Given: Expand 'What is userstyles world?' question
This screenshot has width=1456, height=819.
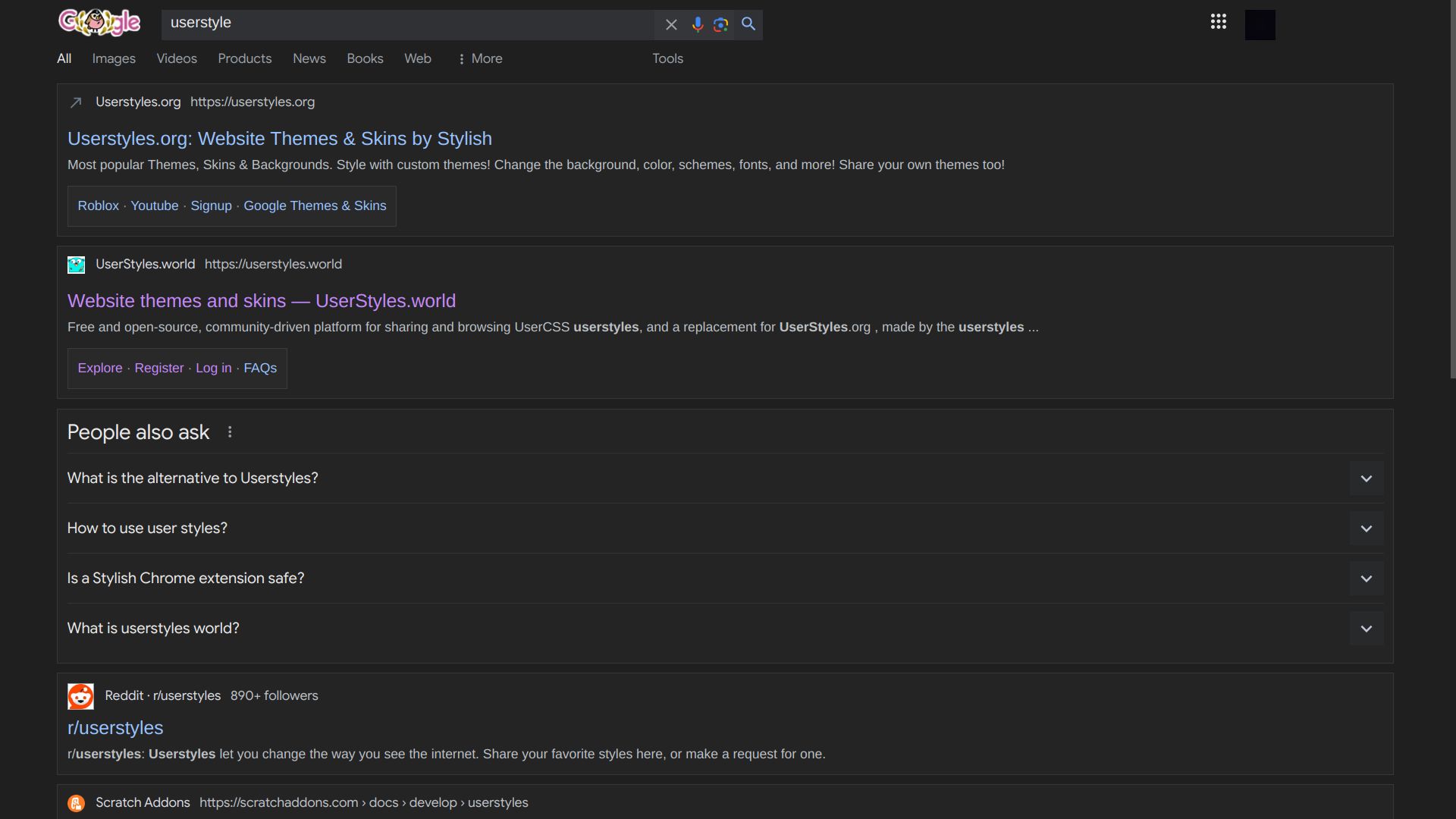Looking at the screenshot, I should [x=725, y=629].
